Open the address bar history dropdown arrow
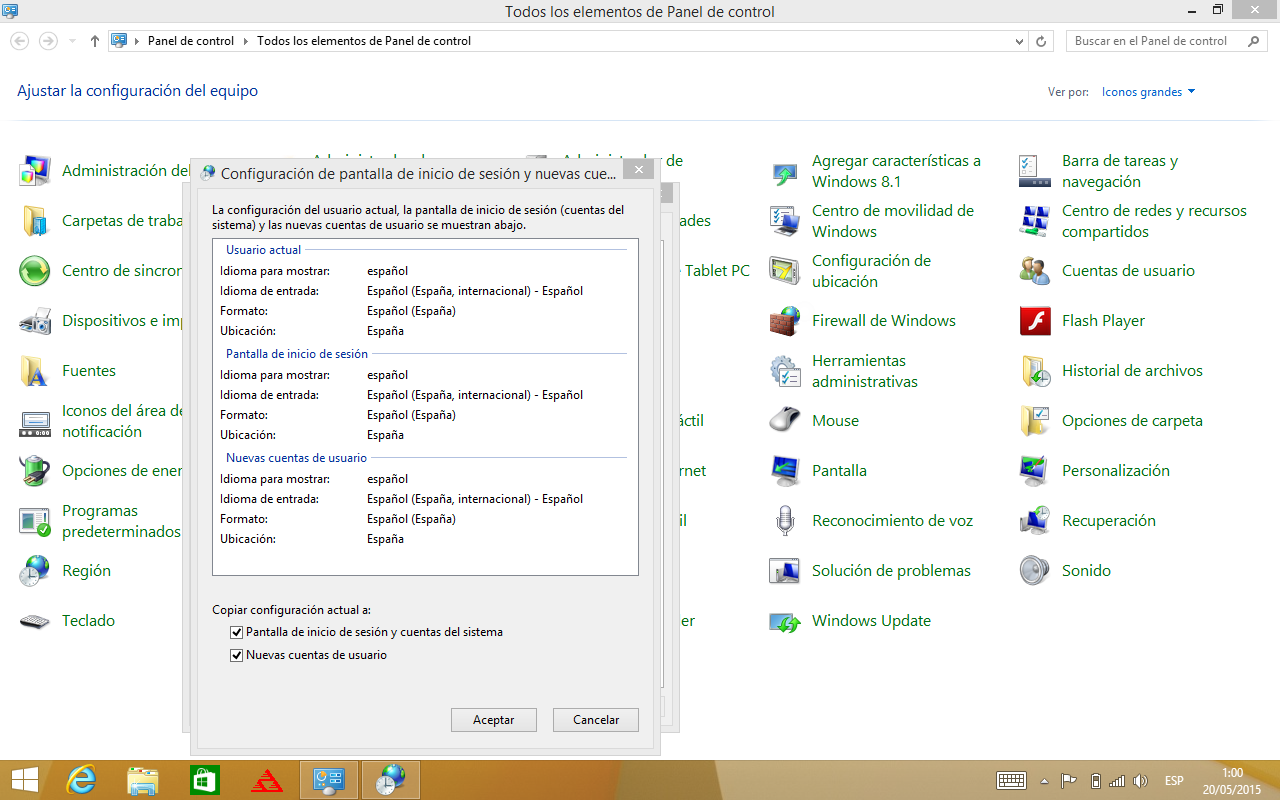This screenshot has width=1280, height=800. 1019,41
